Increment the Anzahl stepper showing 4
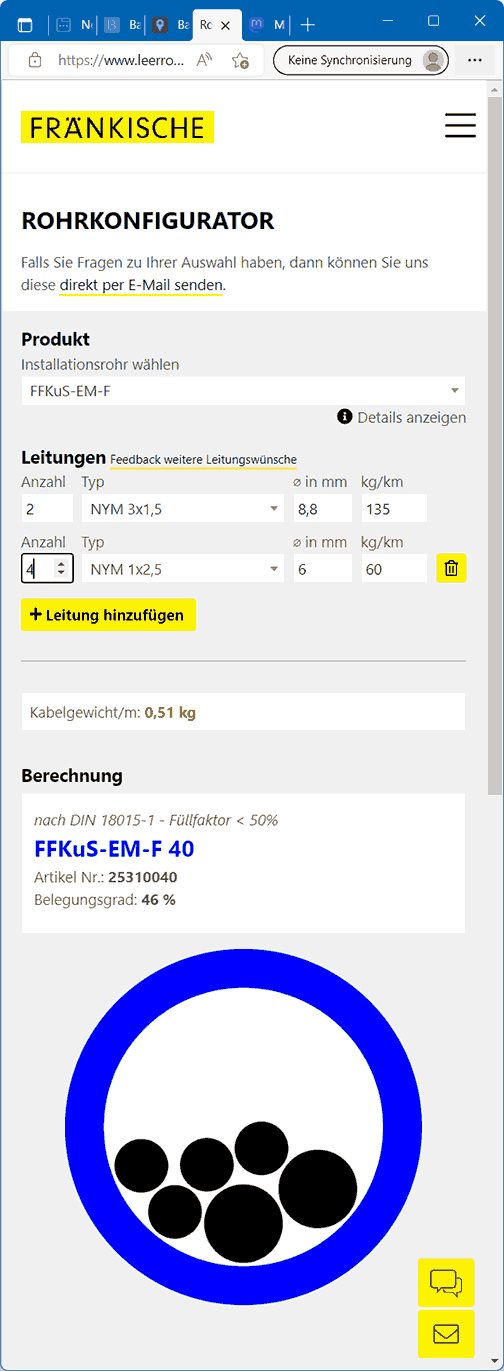 (x=62, y=564)
